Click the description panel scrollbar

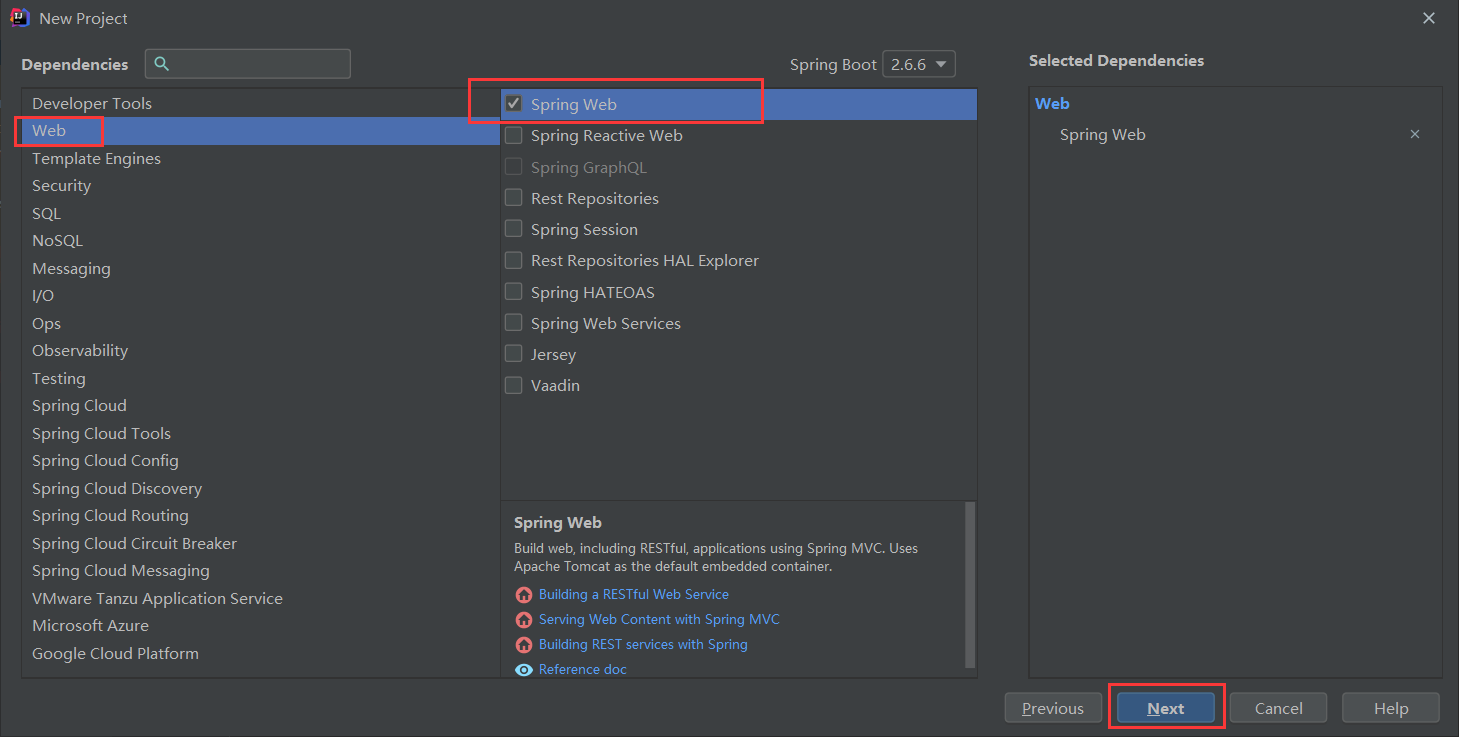coord(969,585)
